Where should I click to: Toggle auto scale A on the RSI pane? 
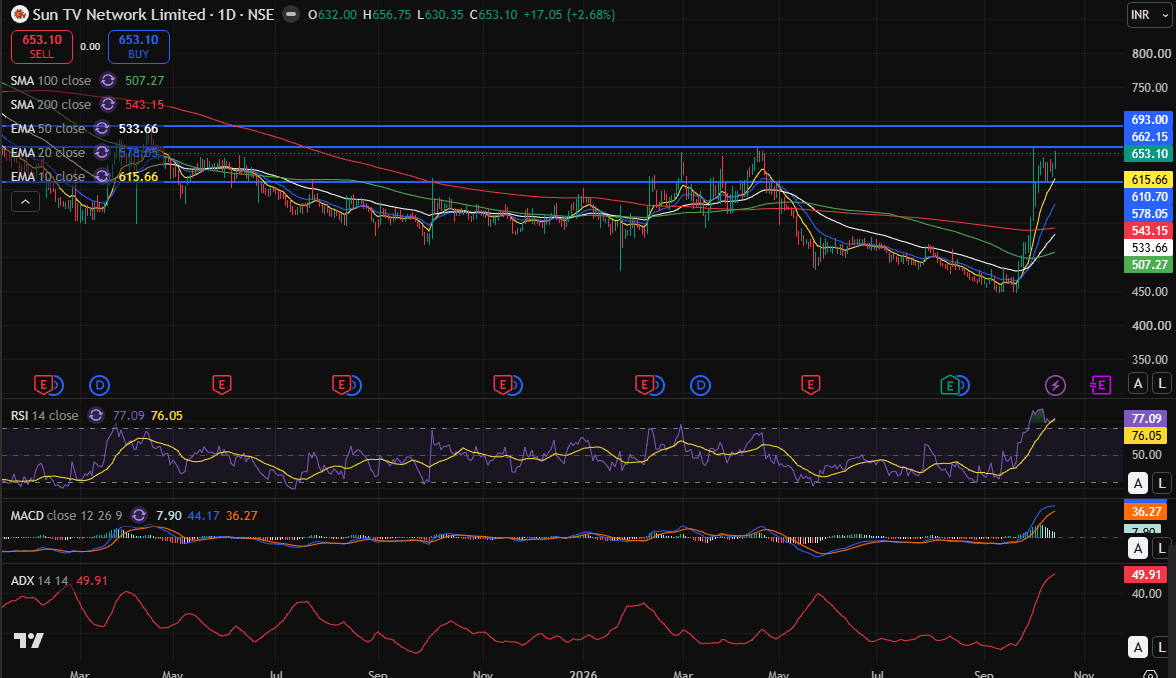[x=1138, y=483]
